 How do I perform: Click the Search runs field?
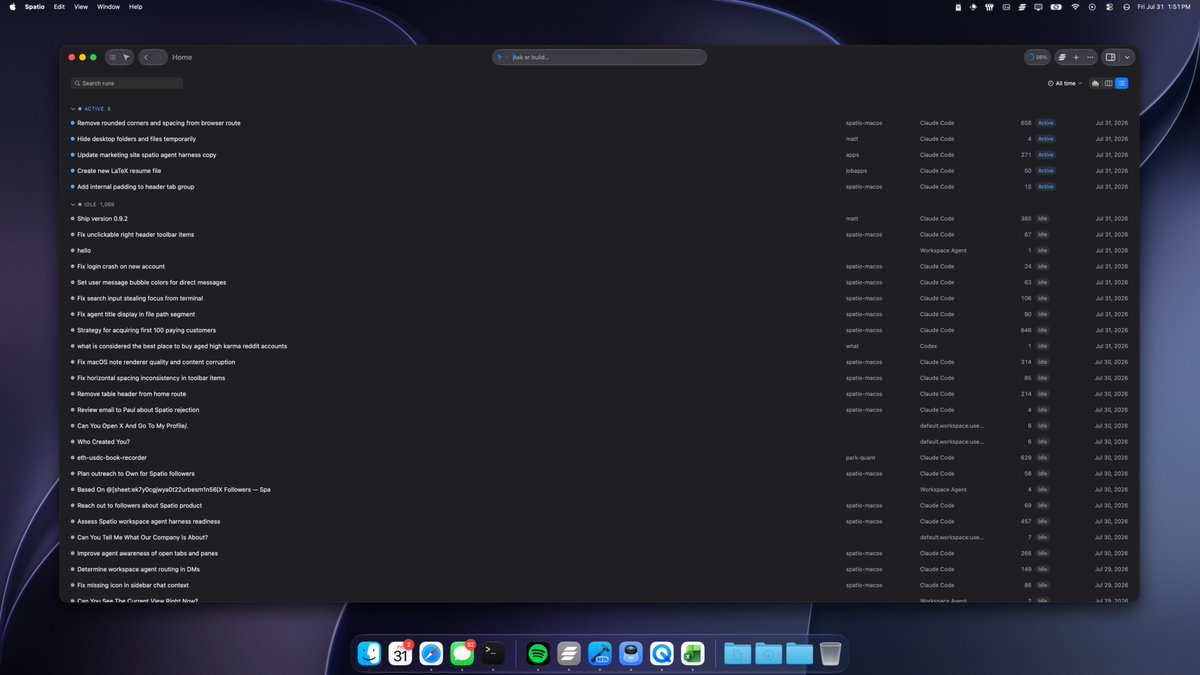tap(127, 83)
